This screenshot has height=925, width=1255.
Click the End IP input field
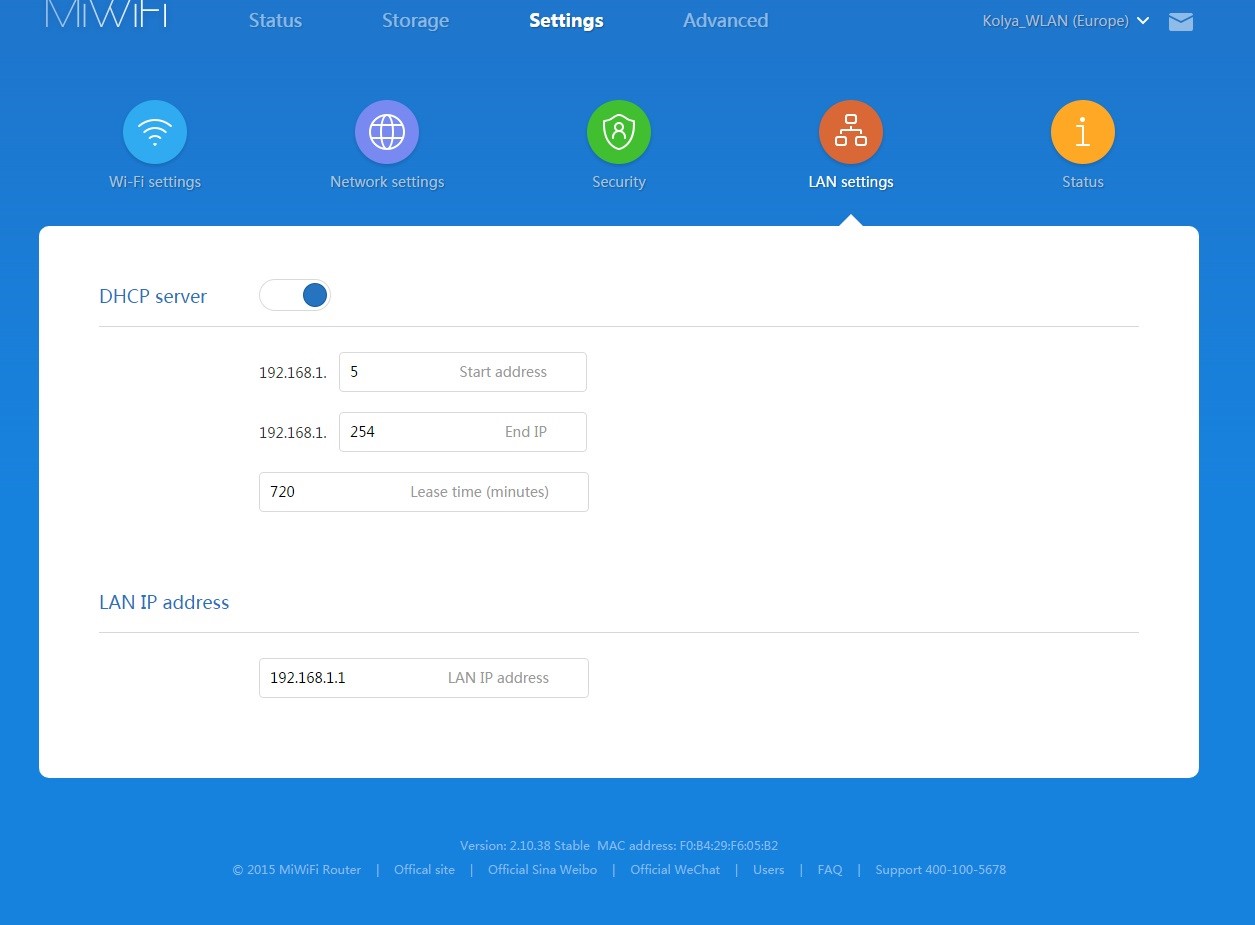pyautogui.click(x=462, y=432)
